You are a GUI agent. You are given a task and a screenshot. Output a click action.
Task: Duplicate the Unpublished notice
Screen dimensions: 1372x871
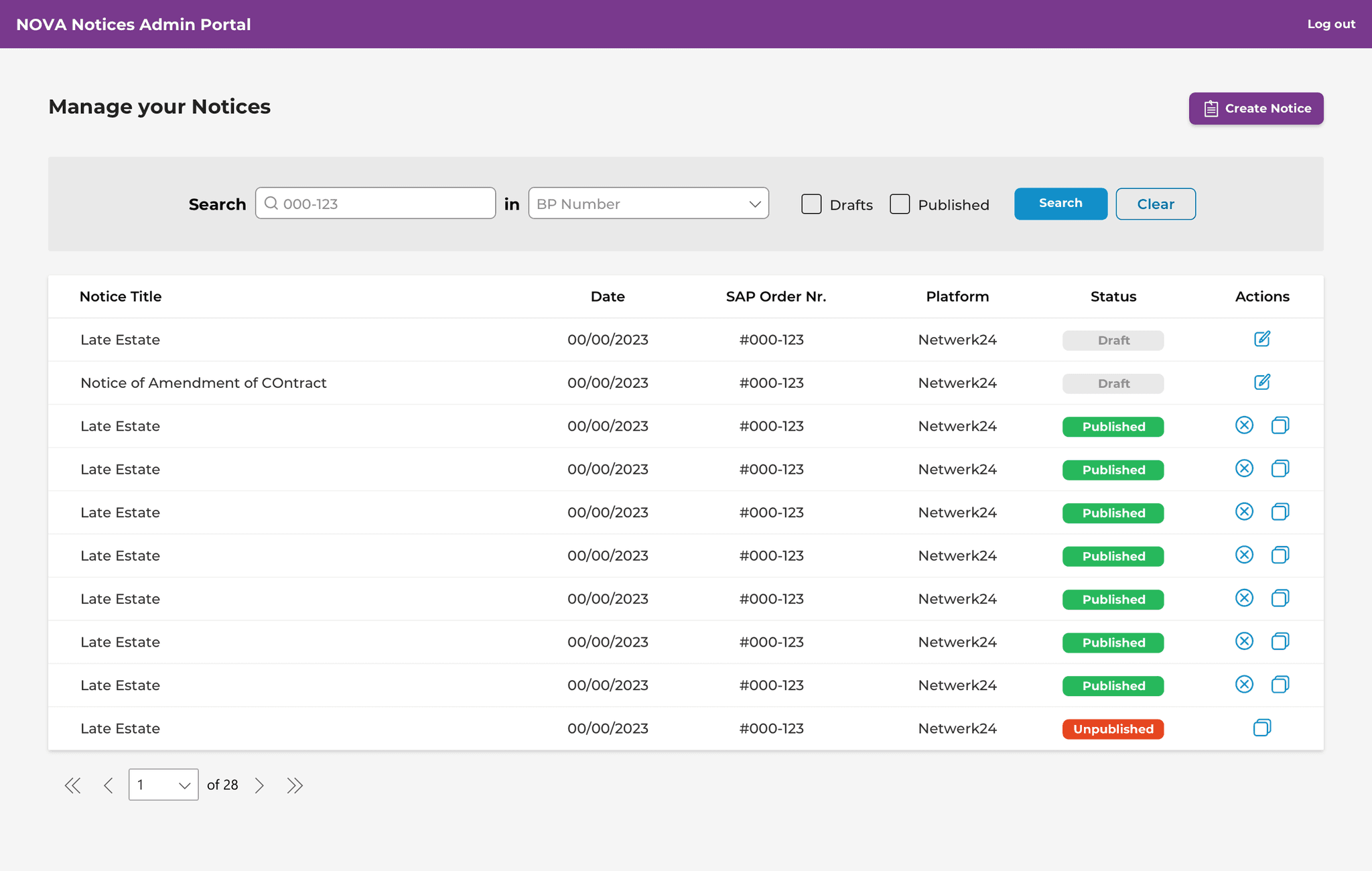point(1261,728)
